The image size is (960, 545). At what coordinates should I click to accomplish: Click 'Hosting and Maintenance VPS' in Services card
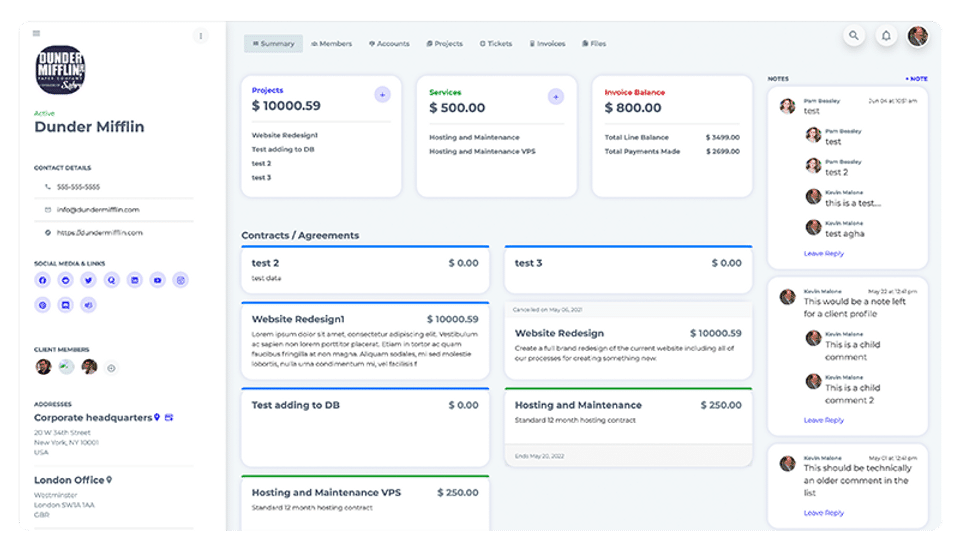pos(482,151)
